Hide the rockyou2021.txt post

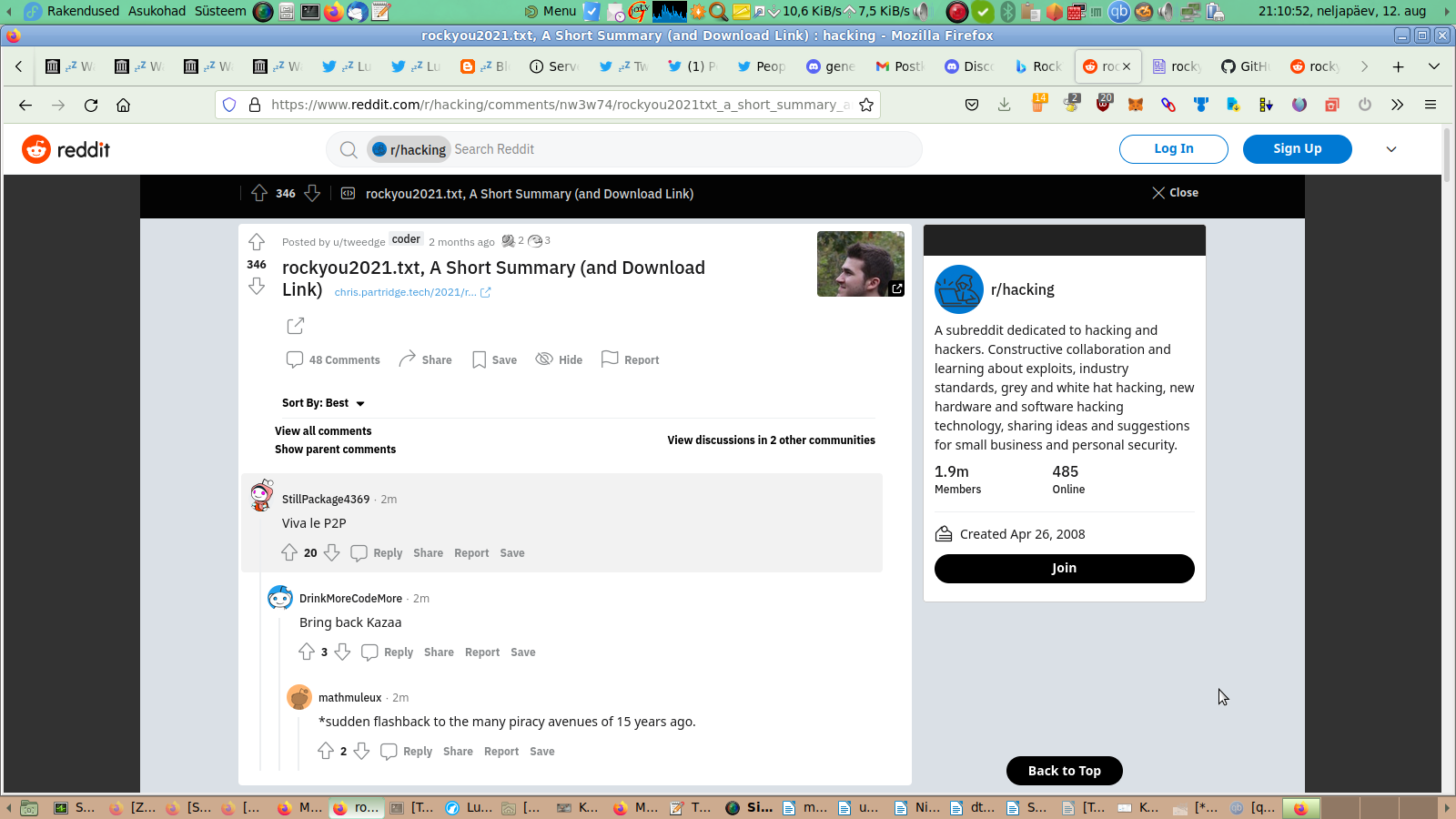559,359
